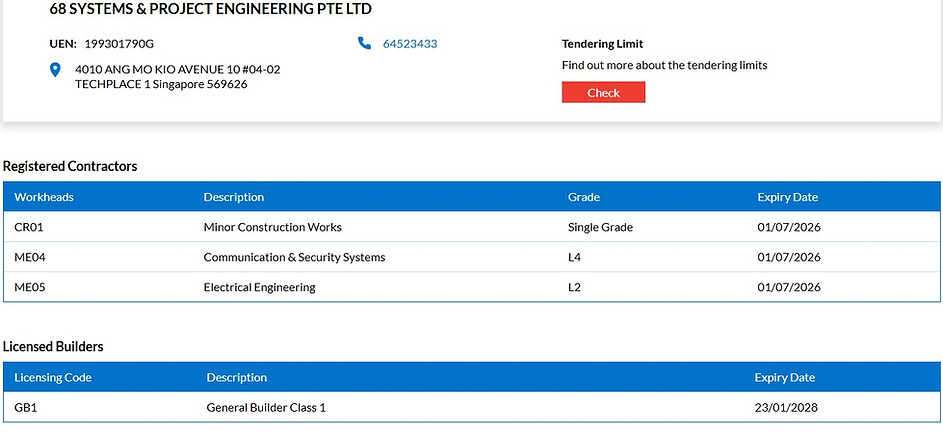This screenshot has width=943, height=437.
Task: Click General Builder Class 1 description
Action: click(x=266, y=408)
